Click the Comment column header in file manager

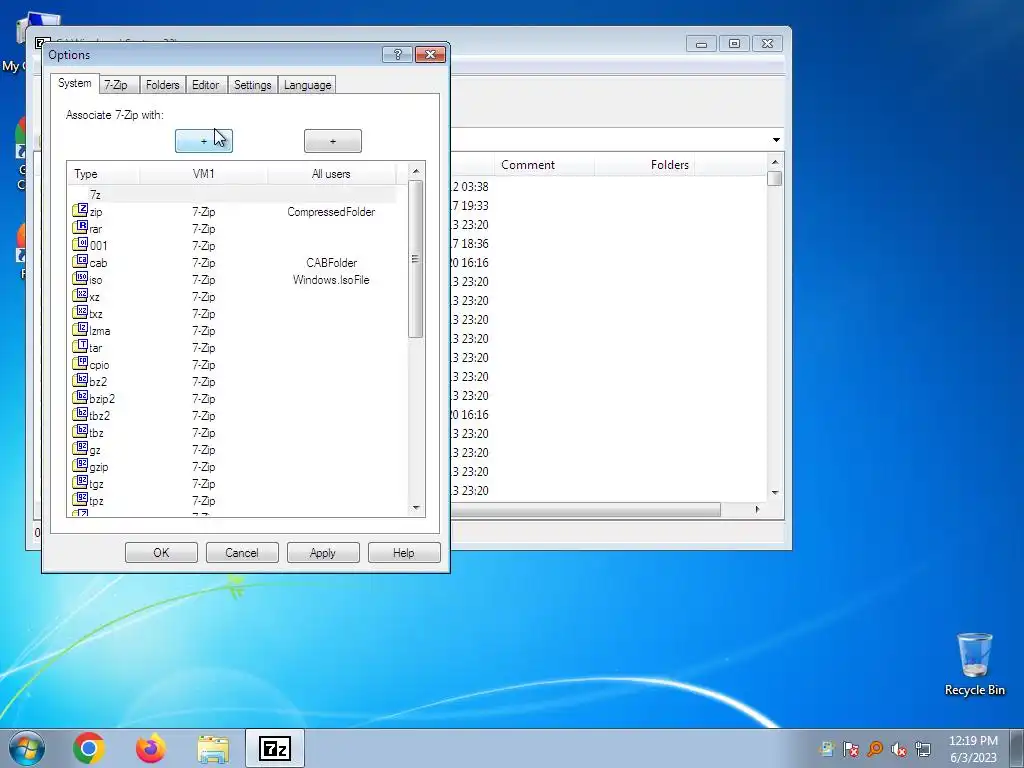543,165
